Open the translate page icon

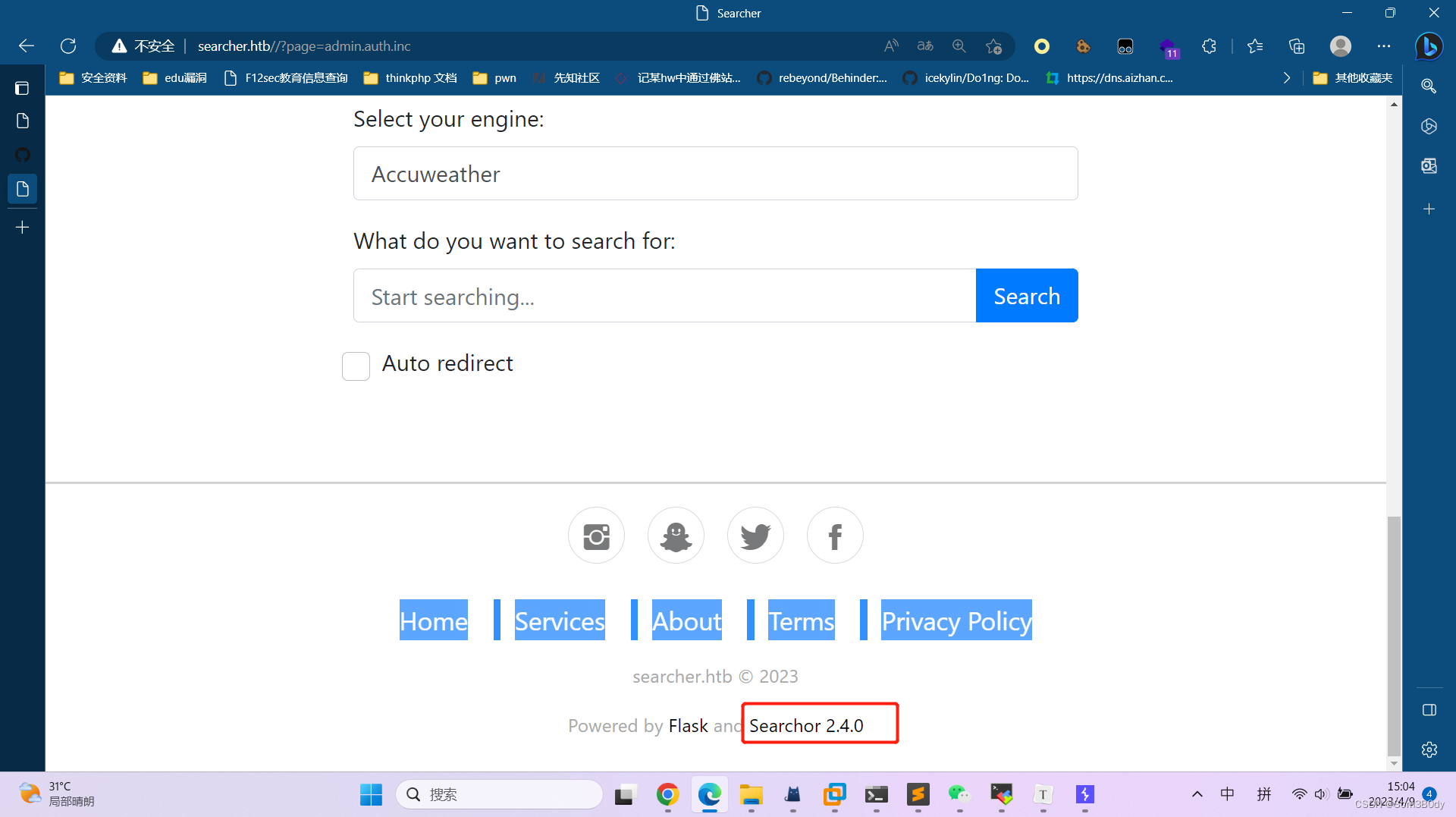pos(925,46)
